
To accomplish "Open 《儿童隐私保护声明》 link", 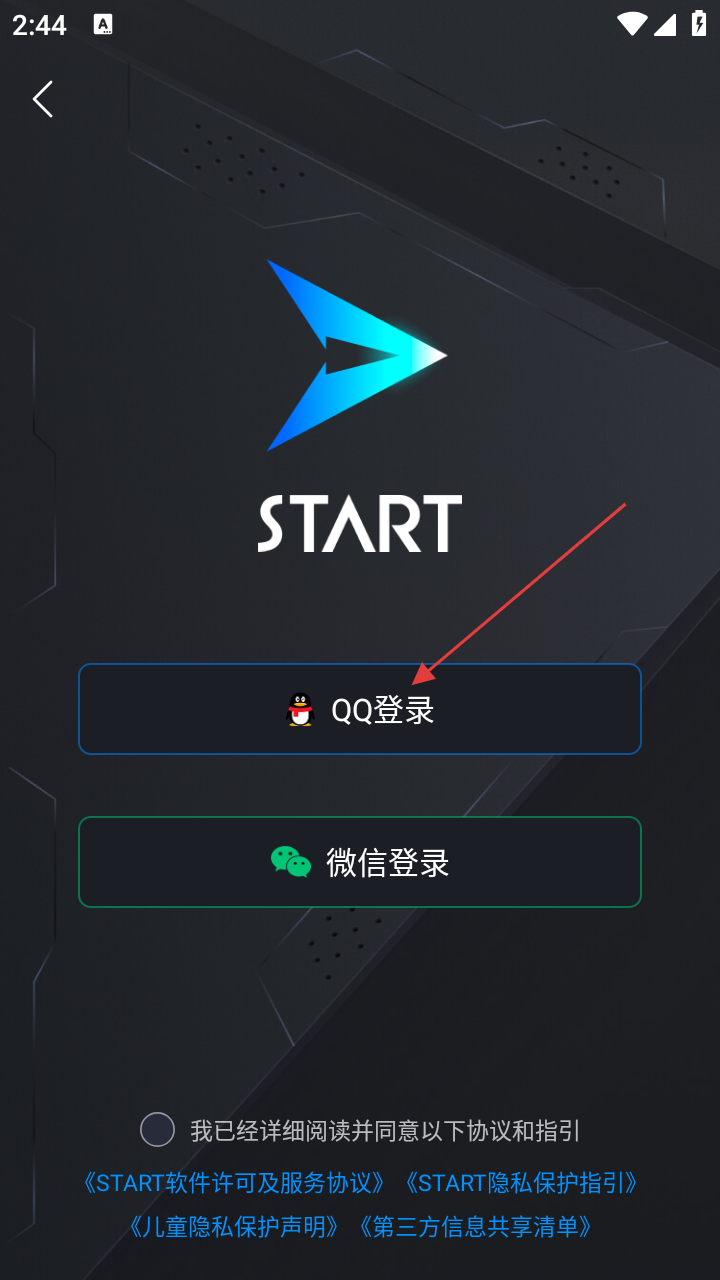I will (x=234, y=1227).
